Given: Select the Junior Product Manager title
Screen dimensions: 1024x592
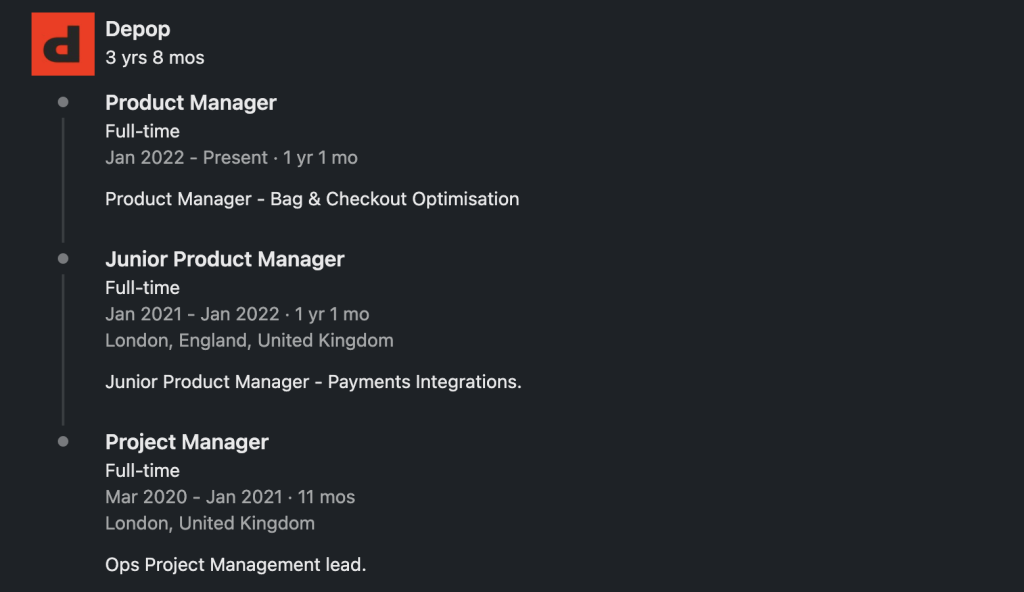Looking at the screenshot, I should 225,259.
